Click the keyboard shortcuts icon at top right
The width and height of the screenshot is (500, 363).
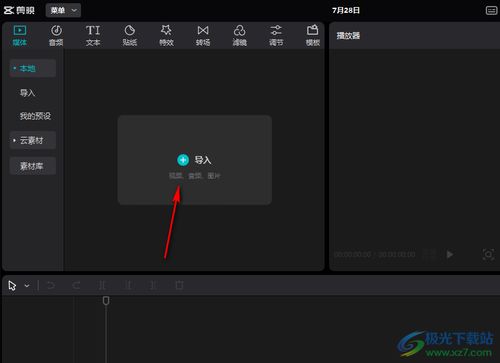coord(491,10)
